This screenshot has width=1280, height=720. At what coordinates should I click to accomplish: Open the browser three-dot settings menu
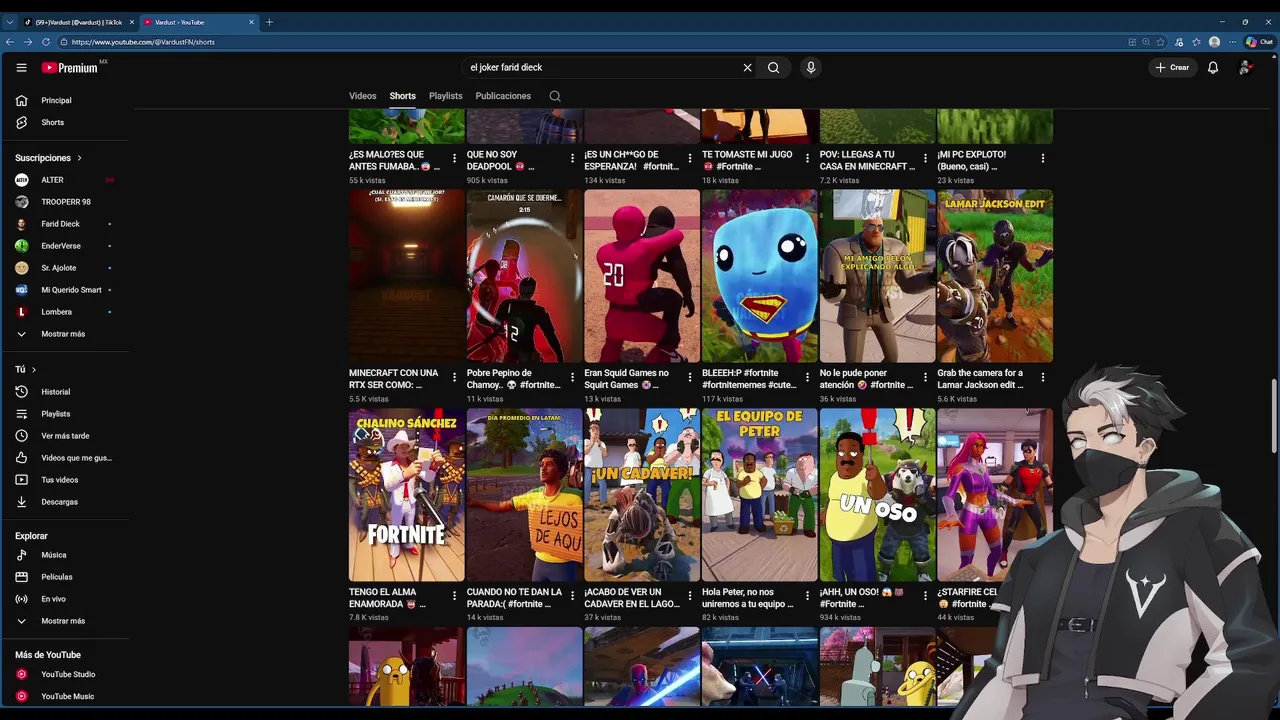point(1232,42)
